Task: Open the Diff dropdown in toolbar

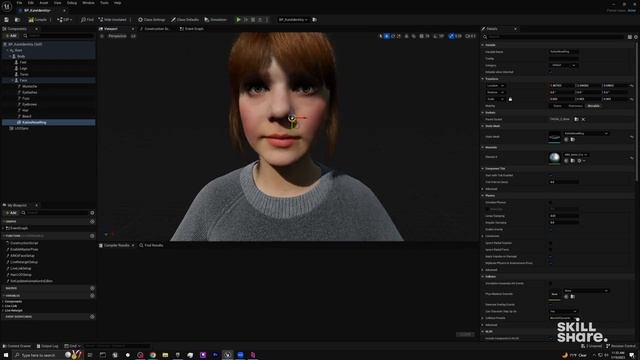Action: point(64,20)
